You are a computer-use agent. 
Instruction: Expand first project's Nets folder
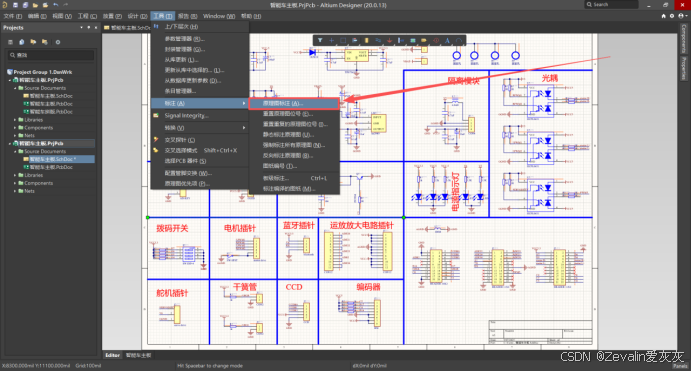point(15,136)
